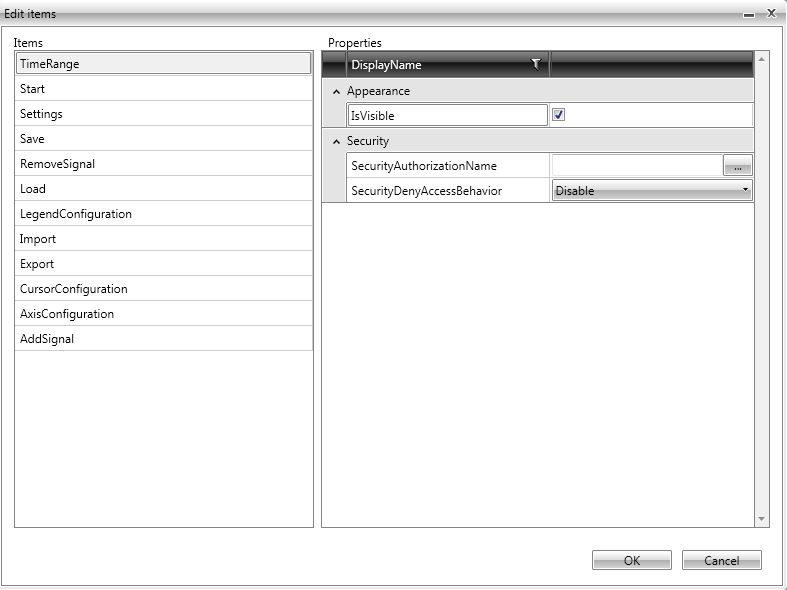
Task: Click the filter icon in DisplayName header
Action: [x=536, y=64]
